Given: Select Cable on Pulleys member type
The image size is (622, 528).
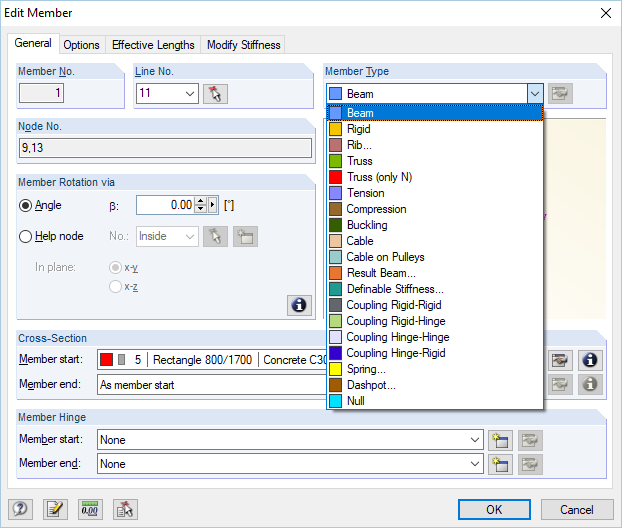Looking at the screenshot, I should point(435,257).
